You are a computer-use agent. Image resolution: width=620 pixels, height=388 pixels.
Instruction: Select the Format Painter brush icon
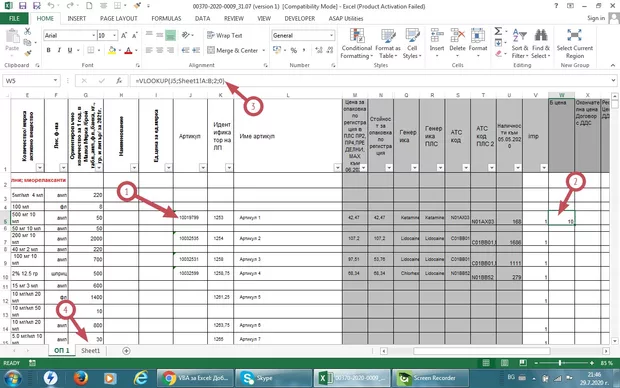(28, 53)
